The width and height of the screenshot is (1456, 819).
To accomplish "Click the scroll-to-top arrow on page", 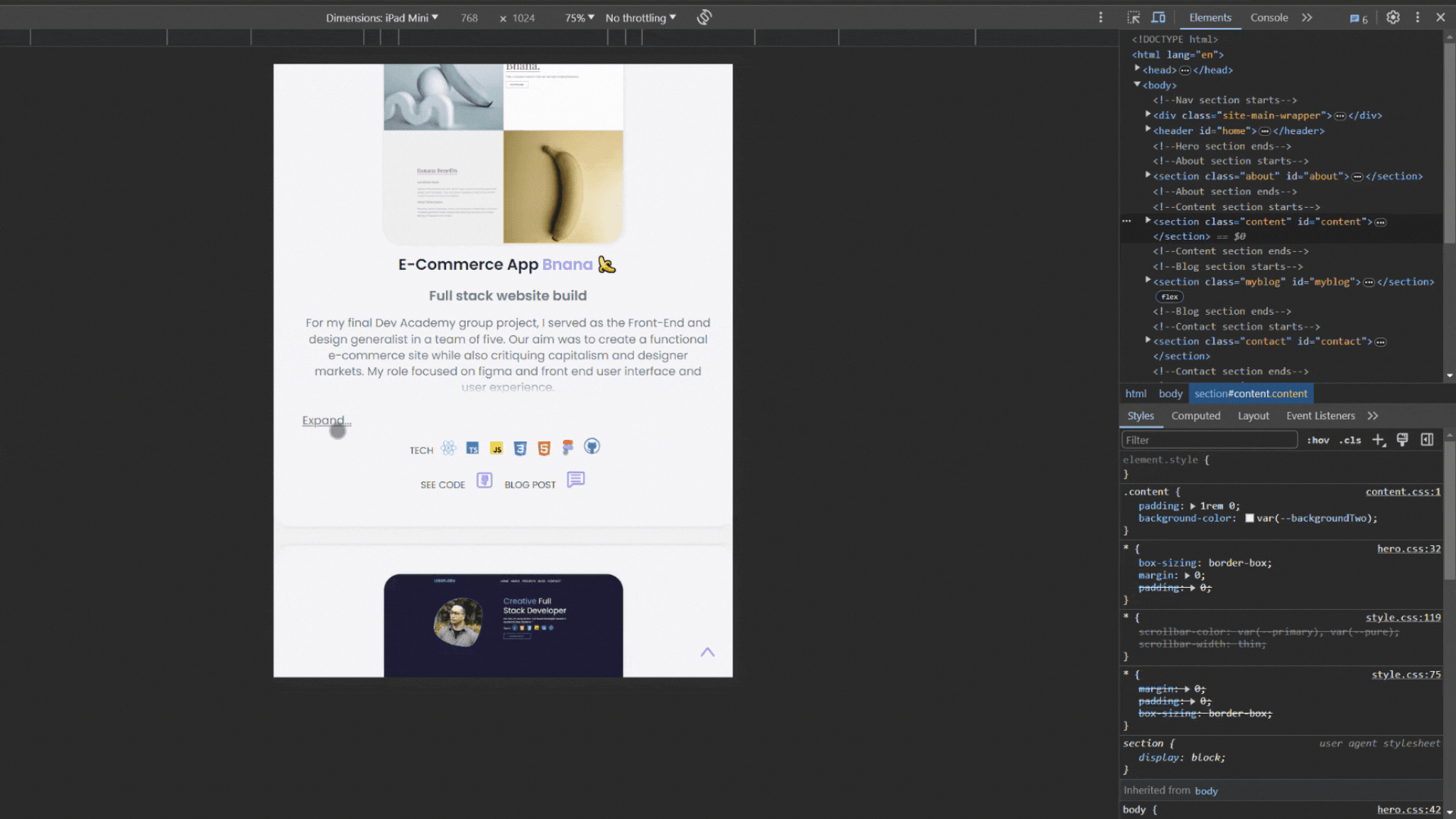I will click(x=708, y=652).
